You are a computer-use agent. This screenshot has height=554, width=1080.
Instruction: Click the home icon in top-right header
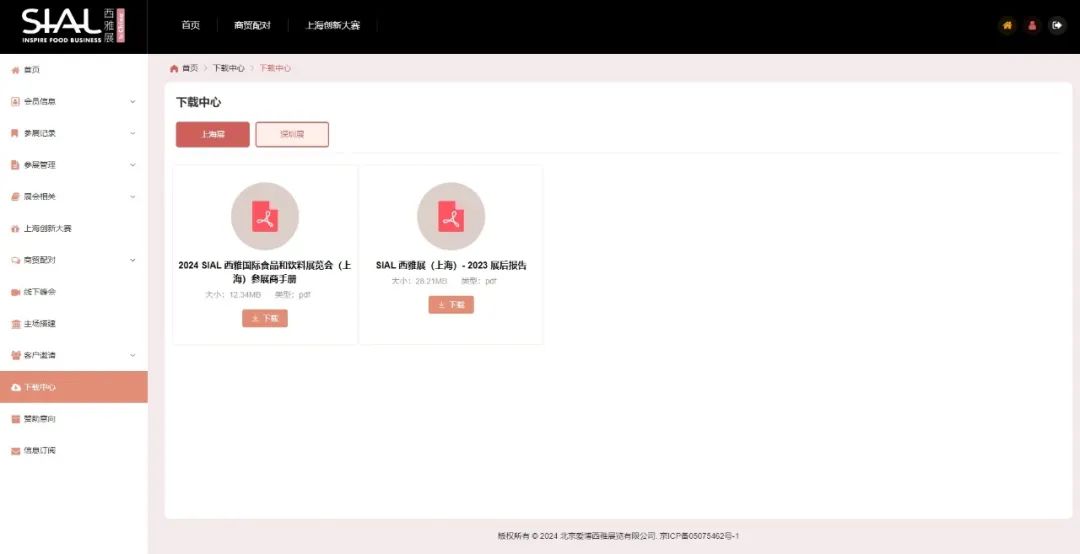coord(1007,25)
